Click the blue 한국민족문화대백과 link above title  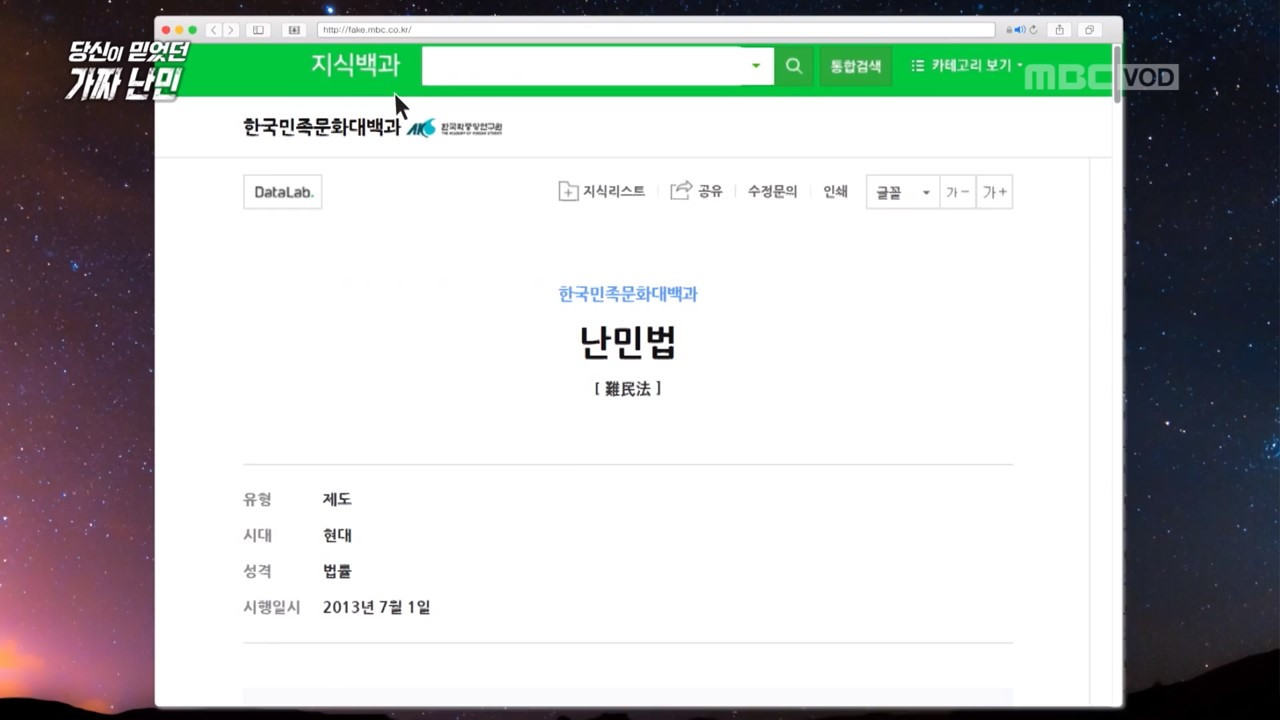[x=628, y=294]
